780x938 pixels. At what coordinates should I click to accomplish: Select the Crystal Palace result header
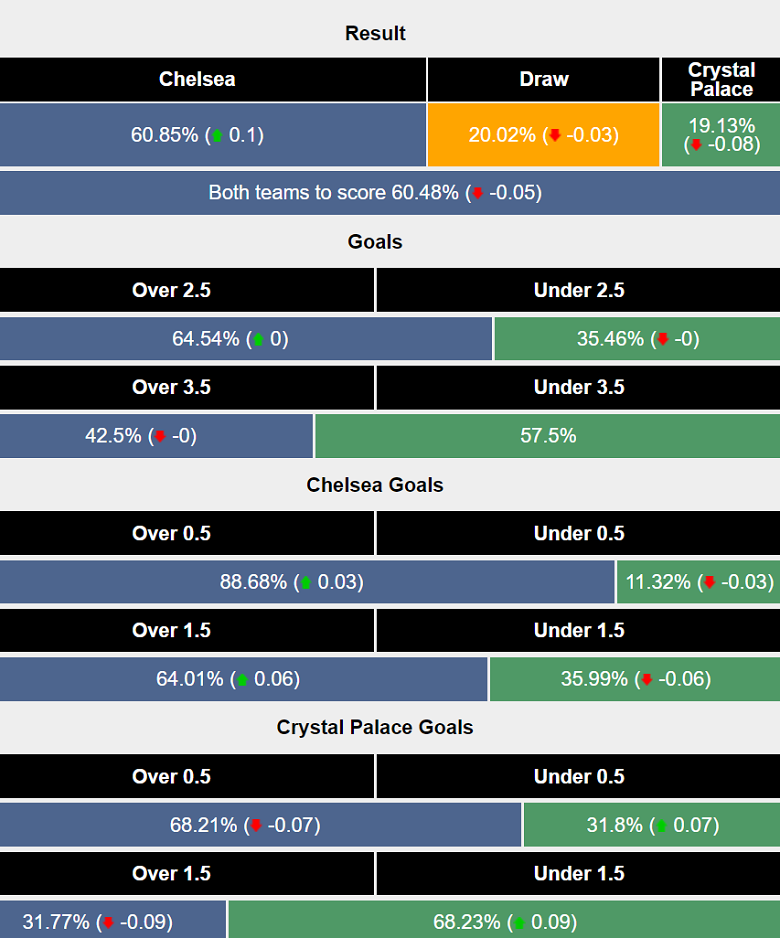721,79
